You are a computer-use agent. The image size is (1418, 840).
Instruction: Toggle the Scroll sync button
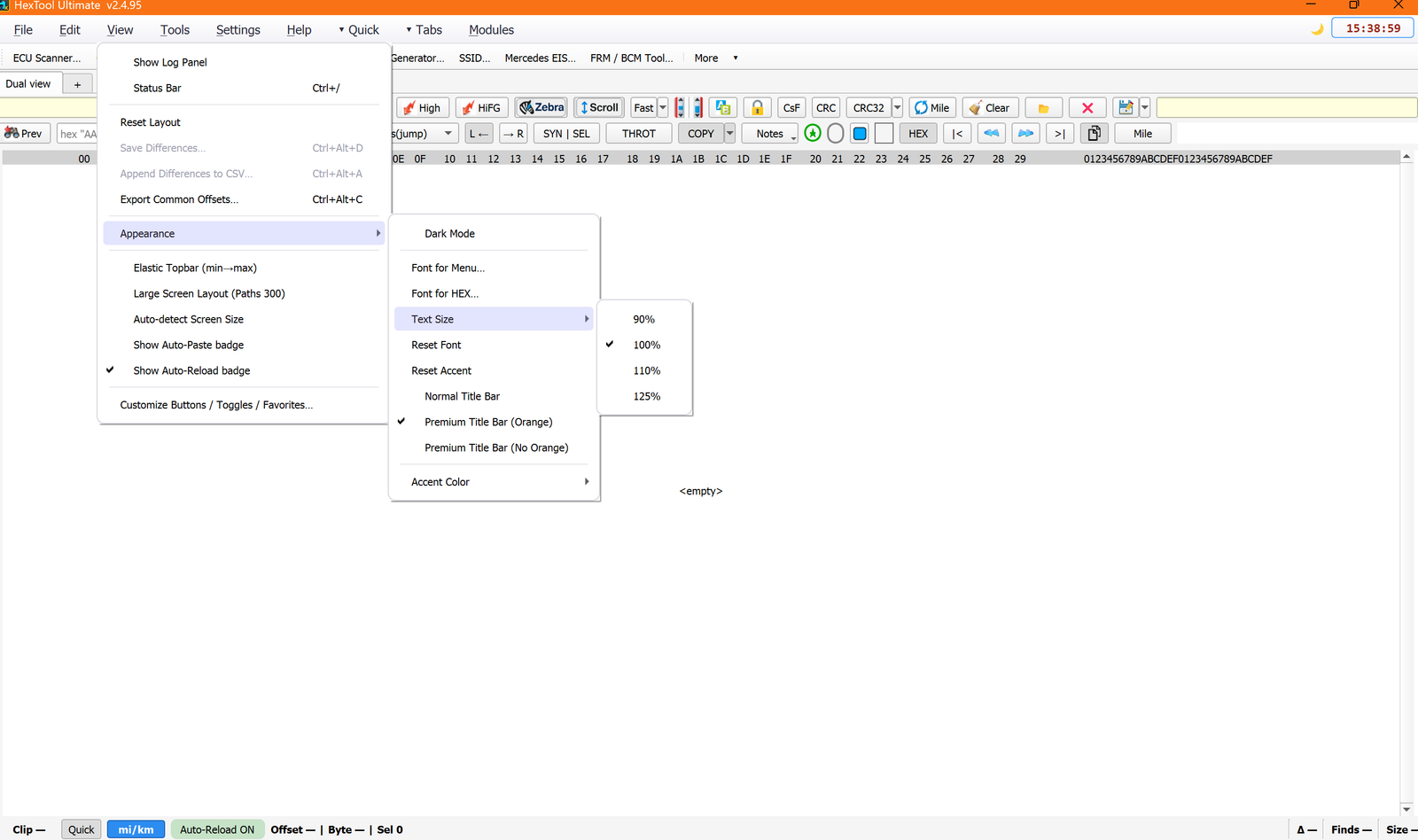[x=599, y=107]
